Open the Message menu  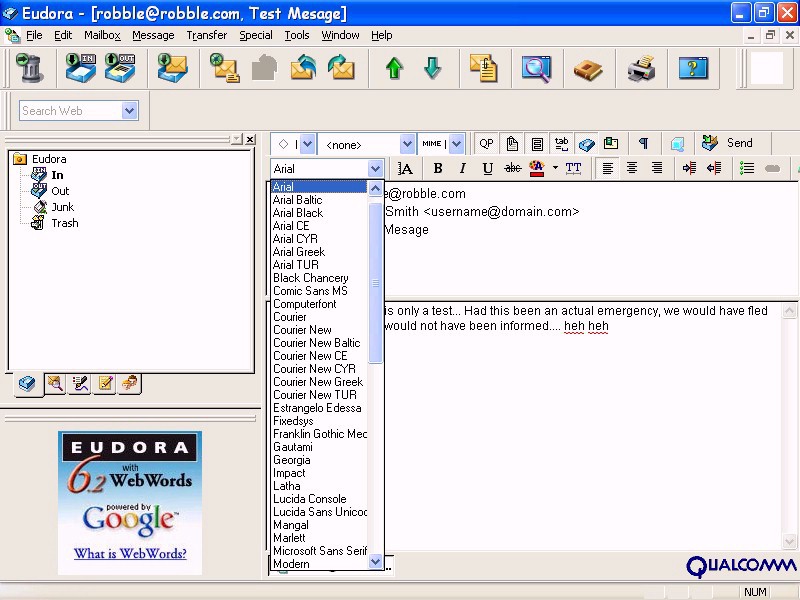coord(153,35)
